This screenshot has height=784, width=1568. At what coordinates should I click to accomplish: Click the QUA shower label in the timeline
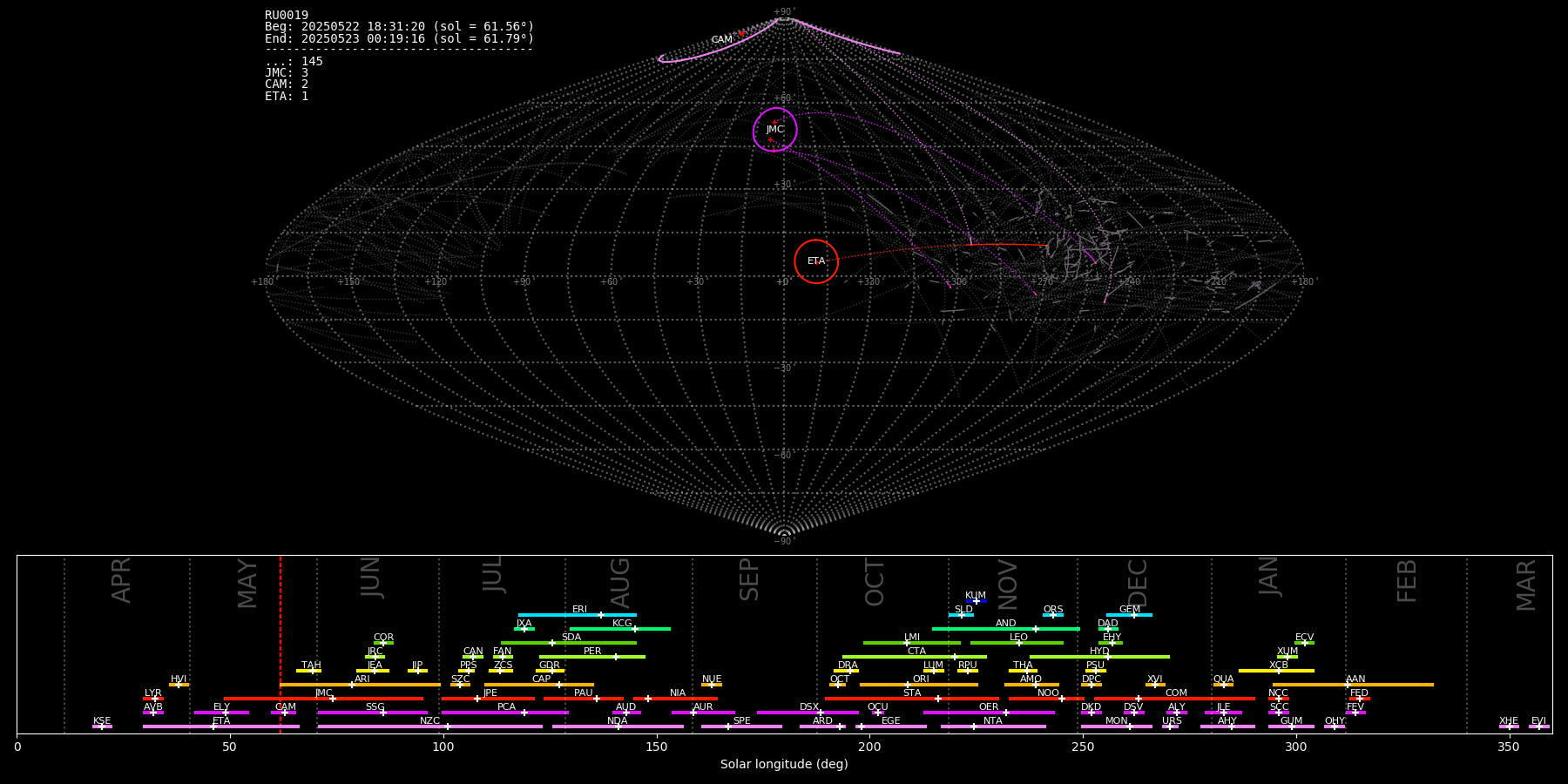click(1224, 679)
